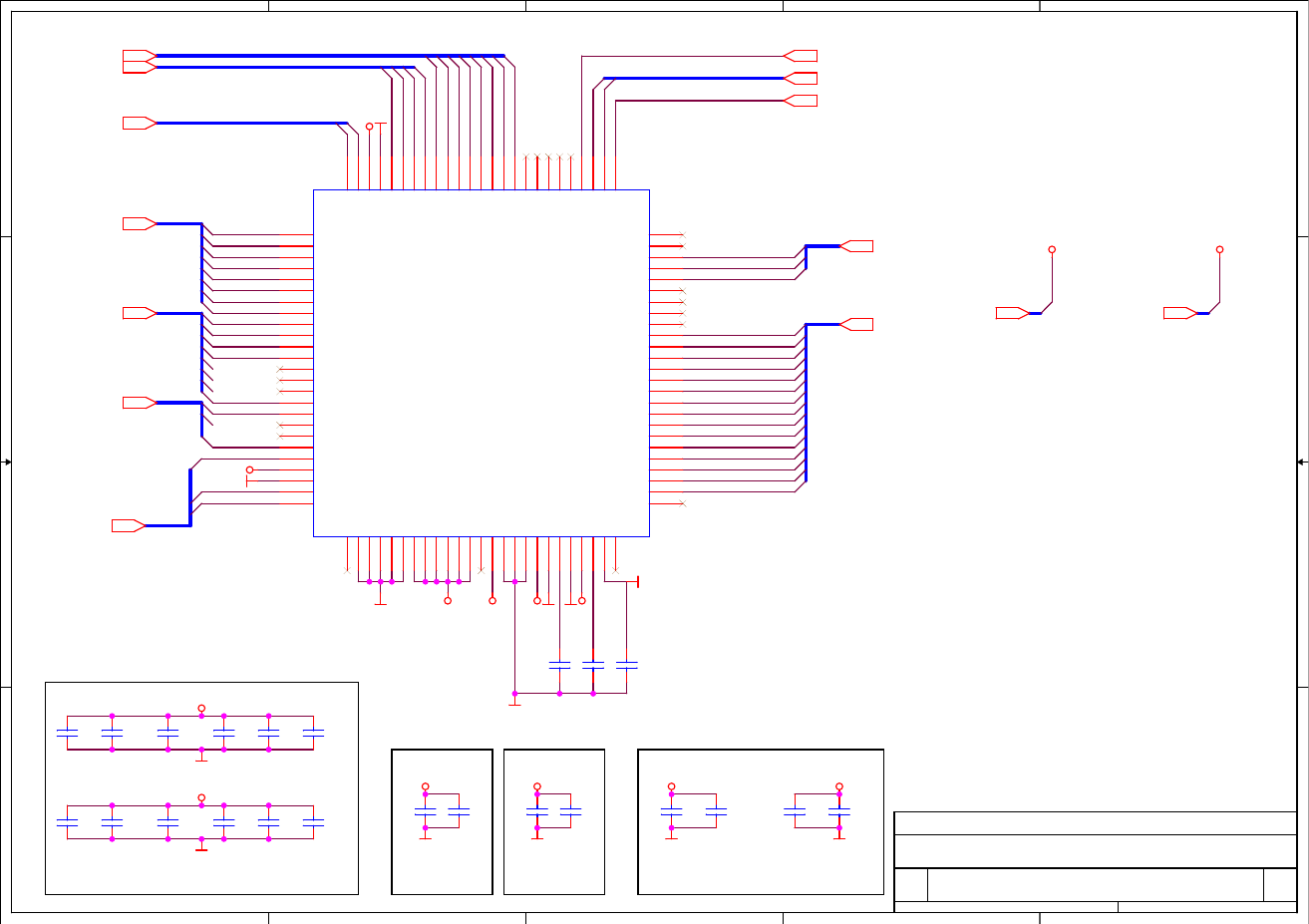Select the power circle atop the far-right wire
Image resolution: width=1309 pixels, height=924 pixels.
click(1219, 249)
